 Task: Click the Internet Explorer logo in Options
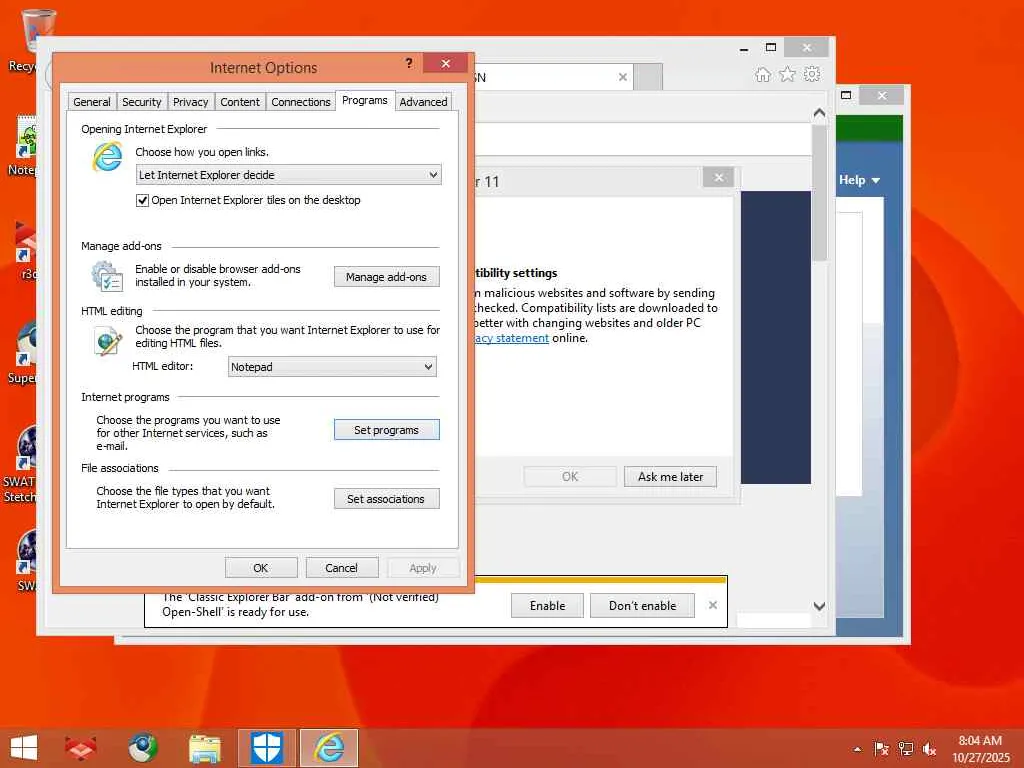107,157
